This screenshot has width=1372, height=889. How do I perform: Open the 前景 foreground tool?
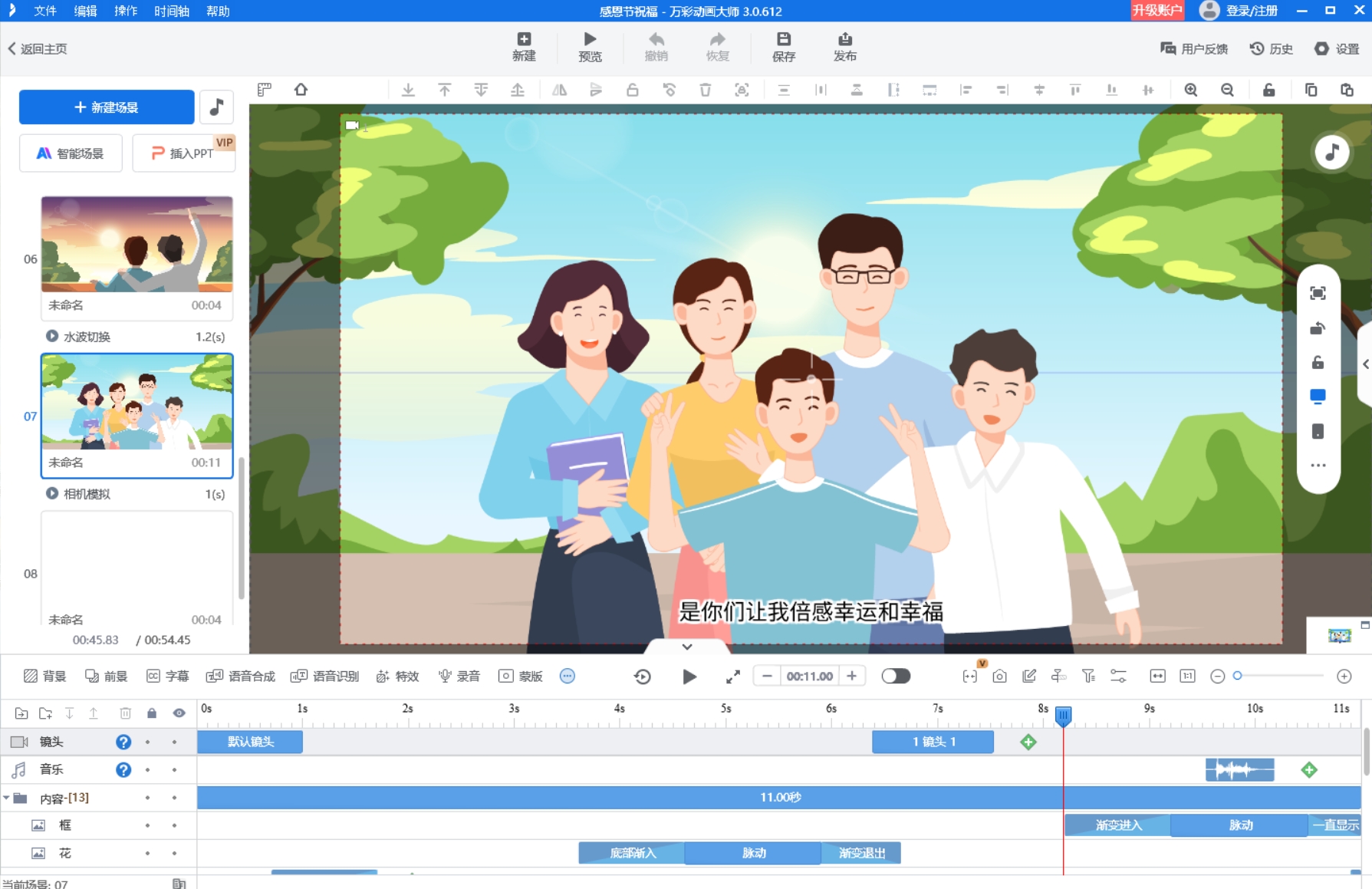pyautogui.click(x=106, y=676)
